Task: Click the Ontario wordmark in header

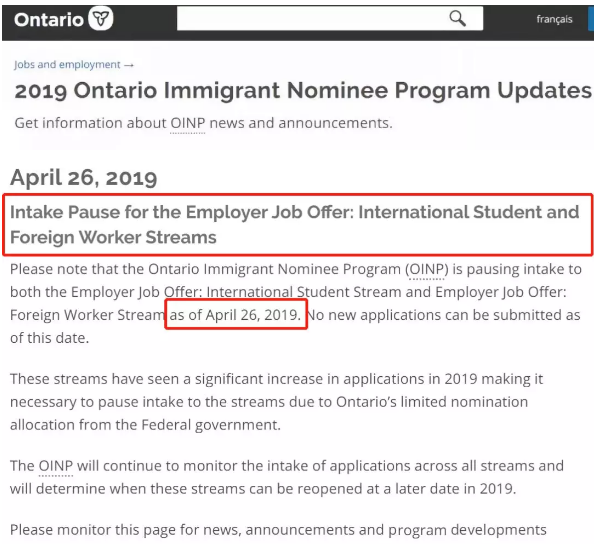Action: [49, 19]
